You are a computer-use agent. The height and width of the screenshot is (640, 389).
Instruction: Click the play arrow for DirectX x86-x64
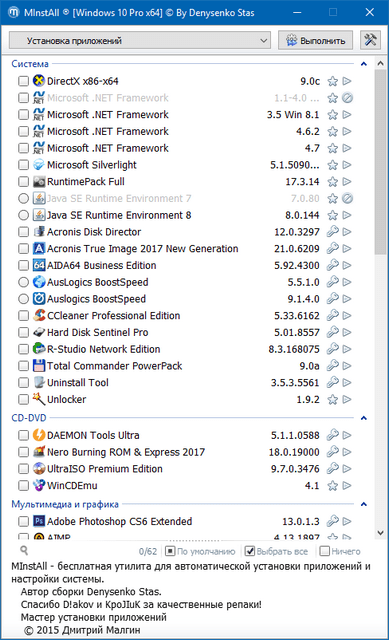click(x=347, y=81)
